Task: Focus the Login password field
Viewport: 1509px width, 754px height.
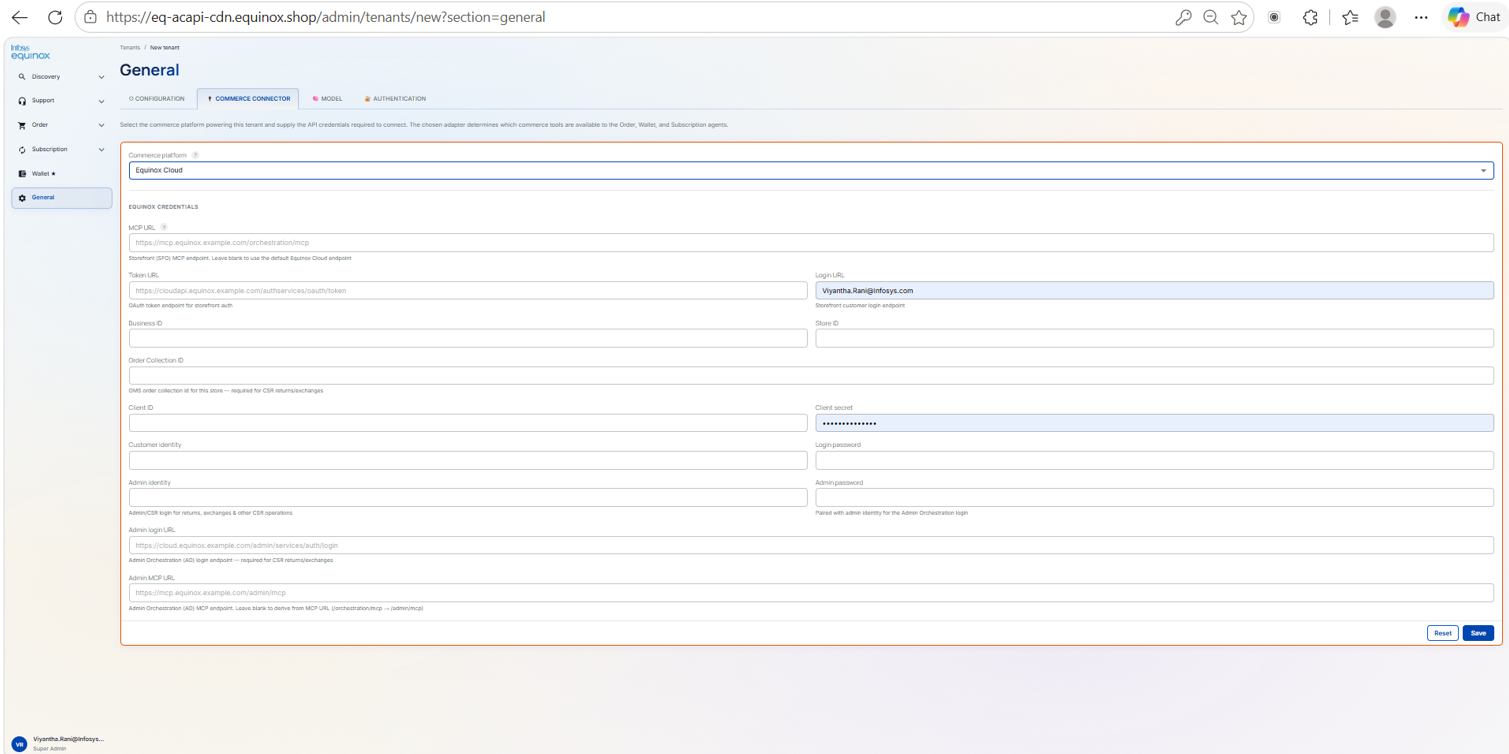Action: [1154, 460]
